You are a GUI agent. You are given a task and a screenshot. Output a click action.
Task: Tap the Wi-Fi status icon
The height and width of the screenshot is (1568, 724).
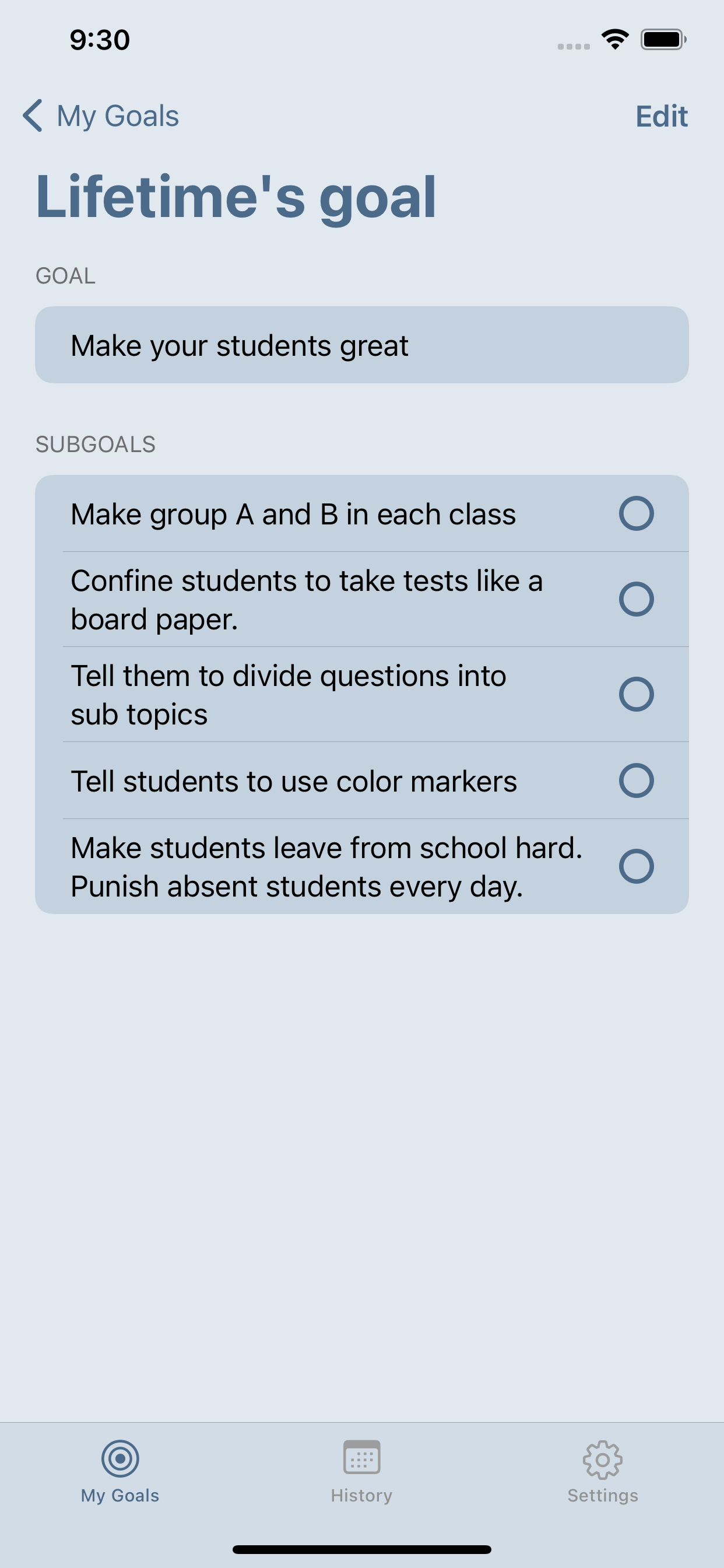(615, 40)
